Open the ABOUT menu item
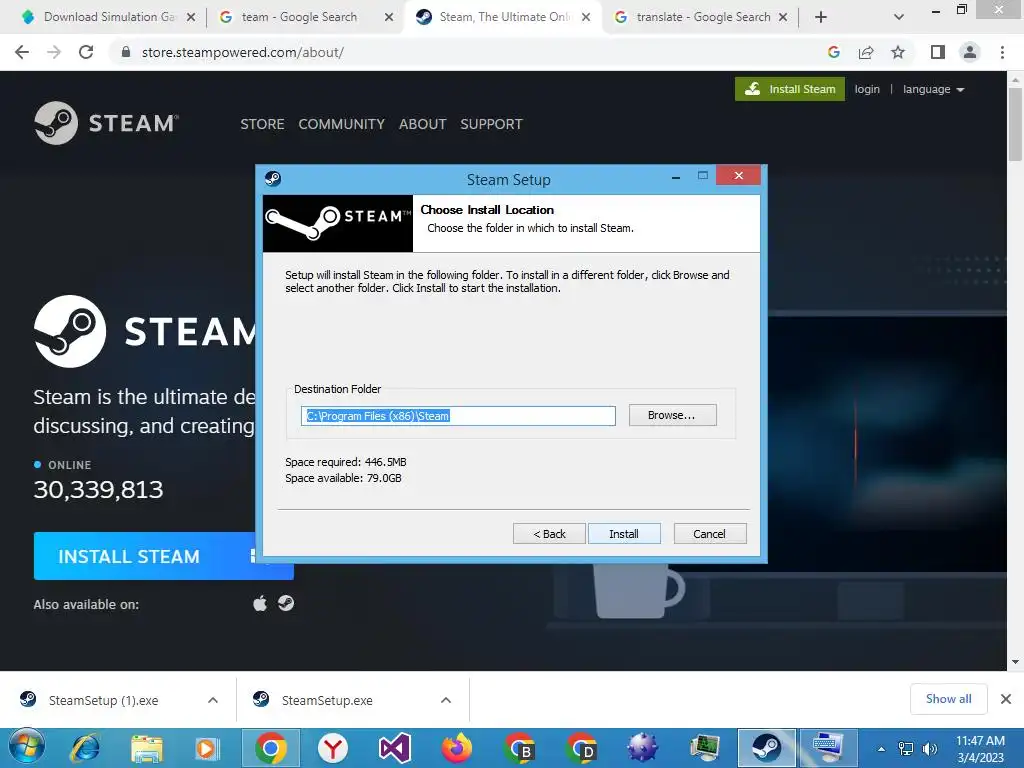Screen dimensions: 1024x768 pos(423,124)
